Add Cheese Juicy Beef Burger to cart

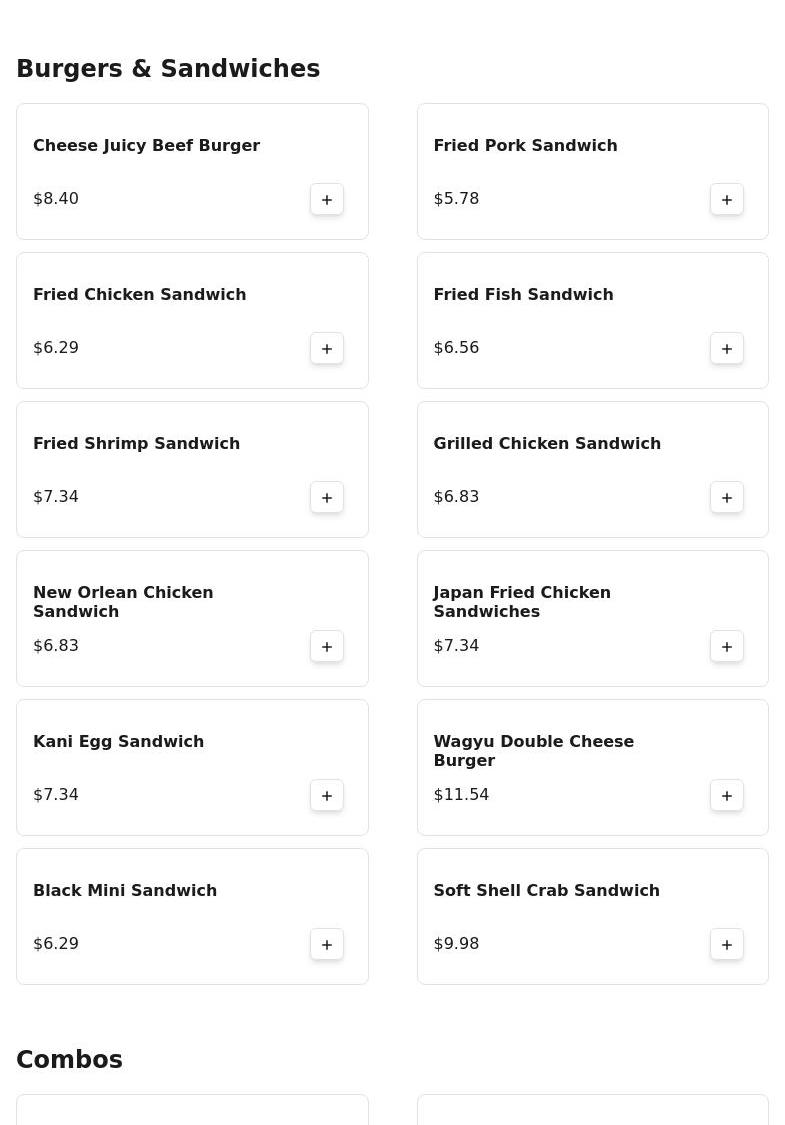(327, 199)
